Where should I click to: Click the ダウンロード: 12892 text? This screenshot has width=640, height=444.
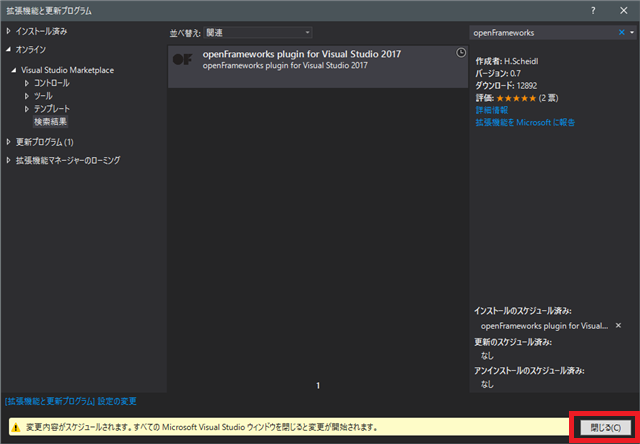pos(506,86)
